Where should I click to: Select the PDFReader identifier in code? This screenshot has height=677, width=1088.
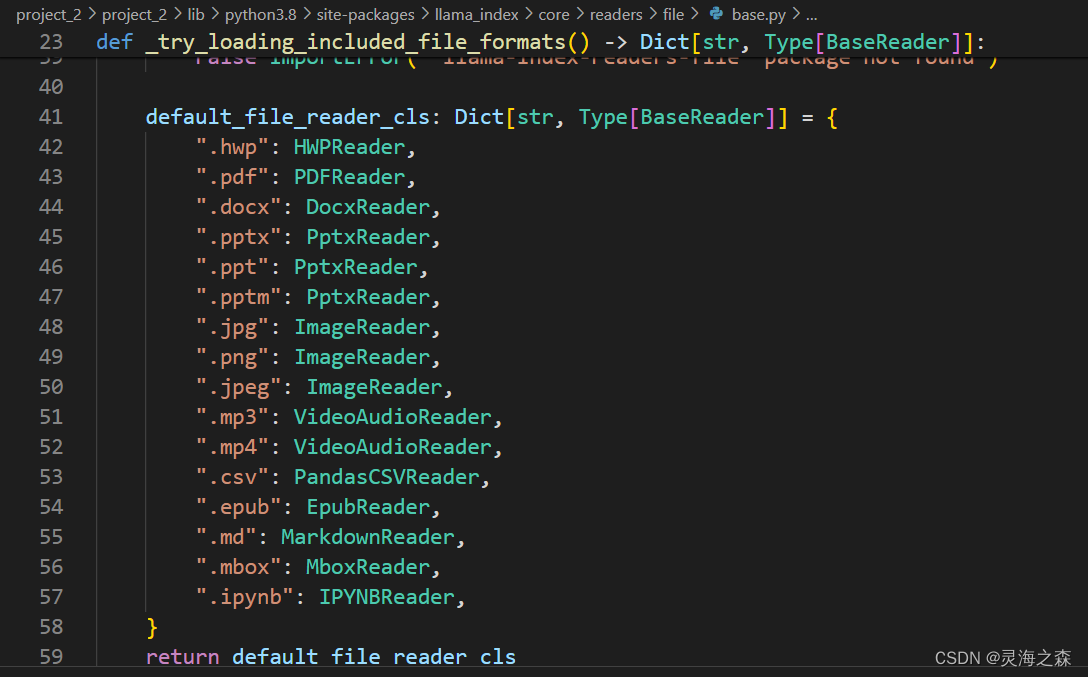[349, 176]
